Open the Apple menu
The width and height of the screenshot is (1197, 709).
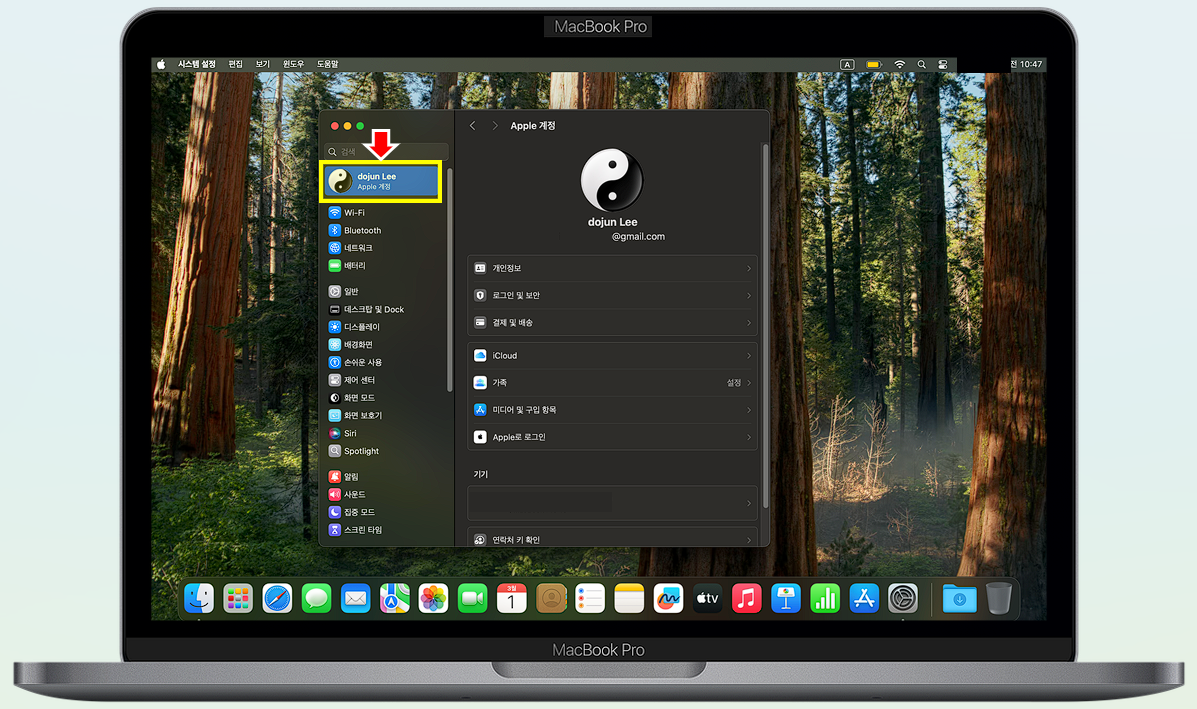161,64
